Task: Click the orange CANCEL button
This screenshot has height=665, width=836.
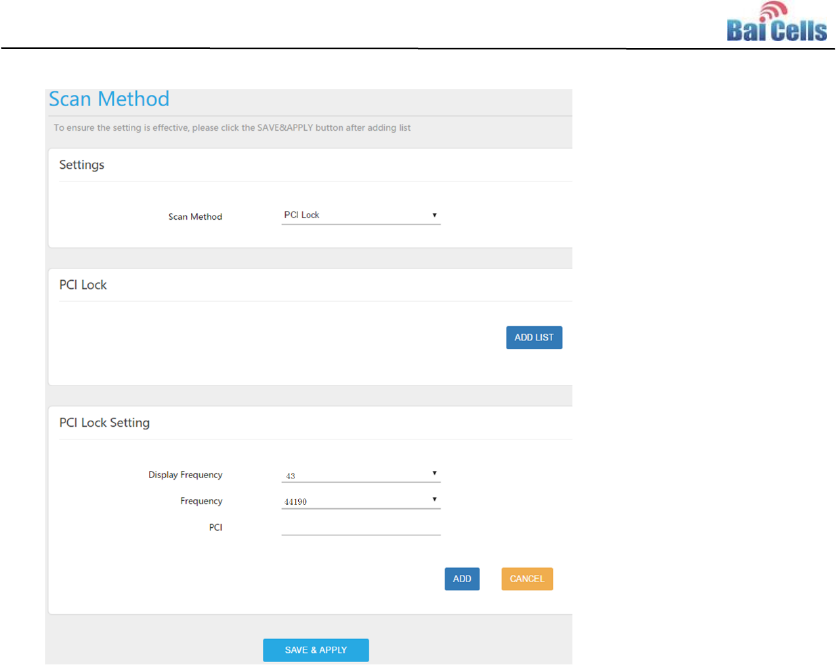Action: tap(527, 579)
